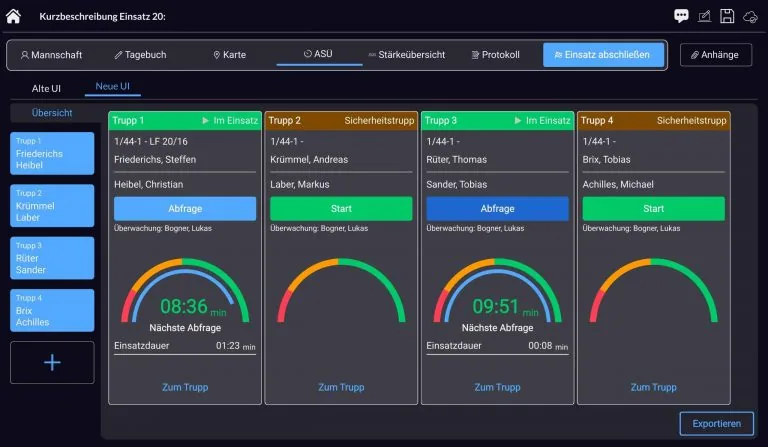Click Start button for Trupp 2
The width and height of the screenshot is (768, 447).
(x=341, y=209)
